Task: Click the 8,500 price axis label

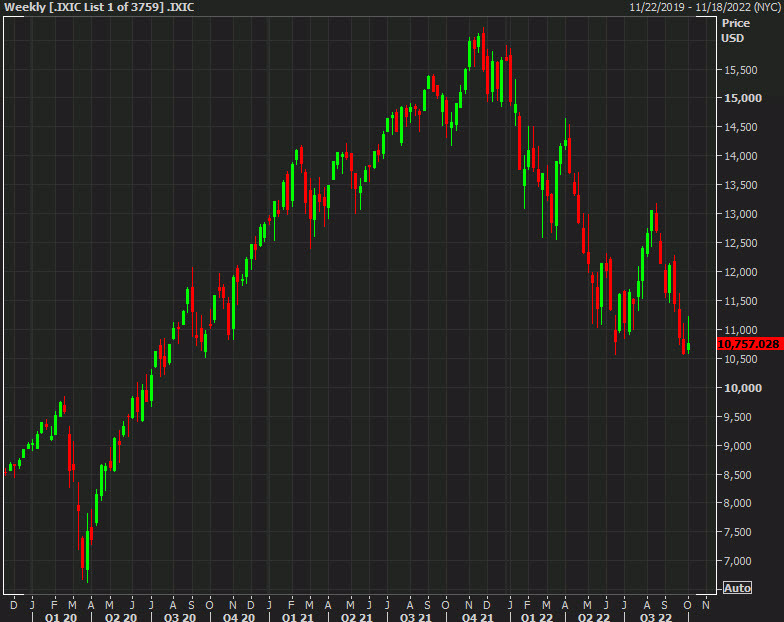Action: 738,475
